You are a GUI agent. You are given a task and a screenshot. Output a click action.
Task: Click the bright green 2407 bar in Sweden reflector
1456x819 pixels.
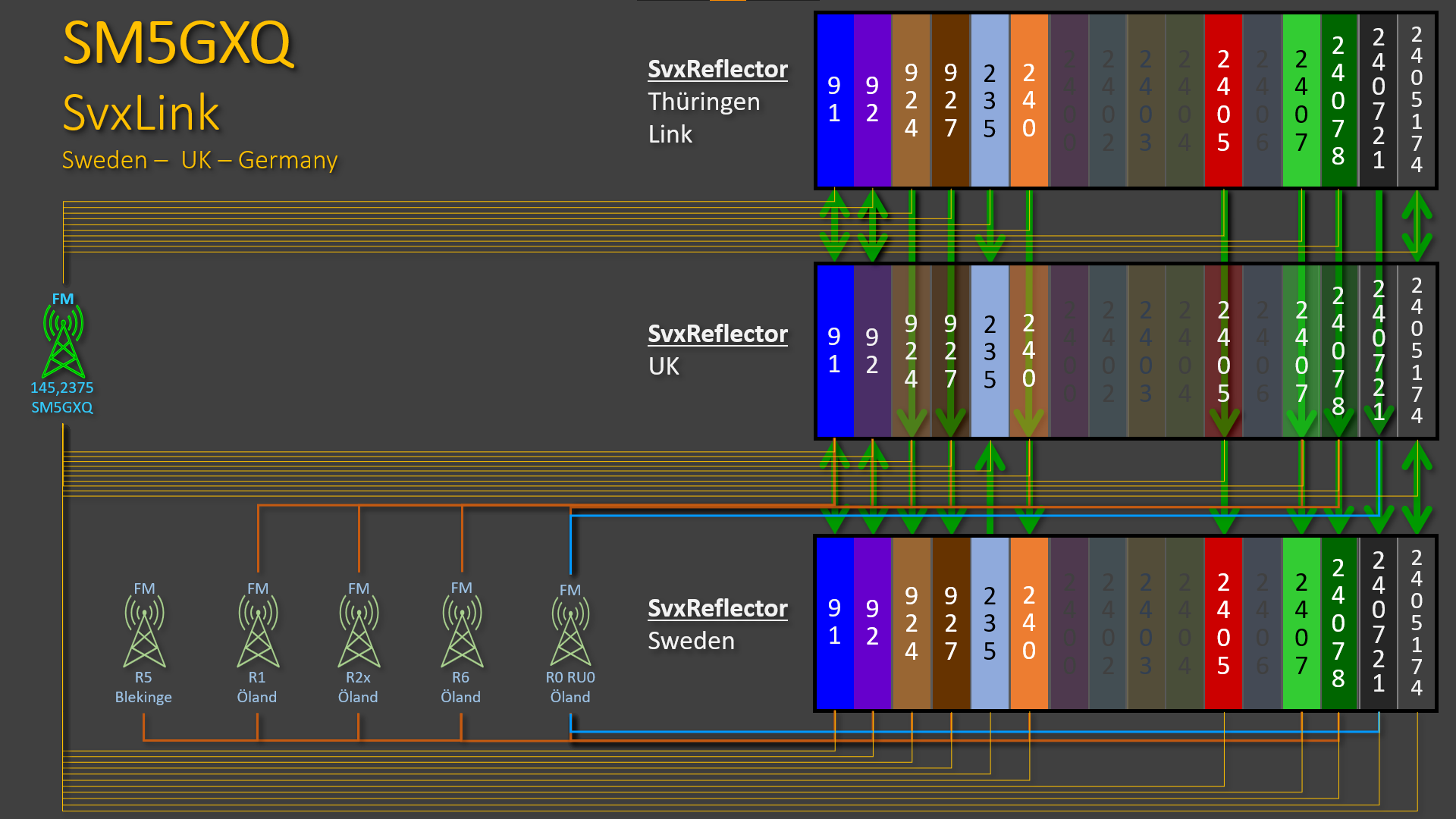click(x=1301, y=623)
